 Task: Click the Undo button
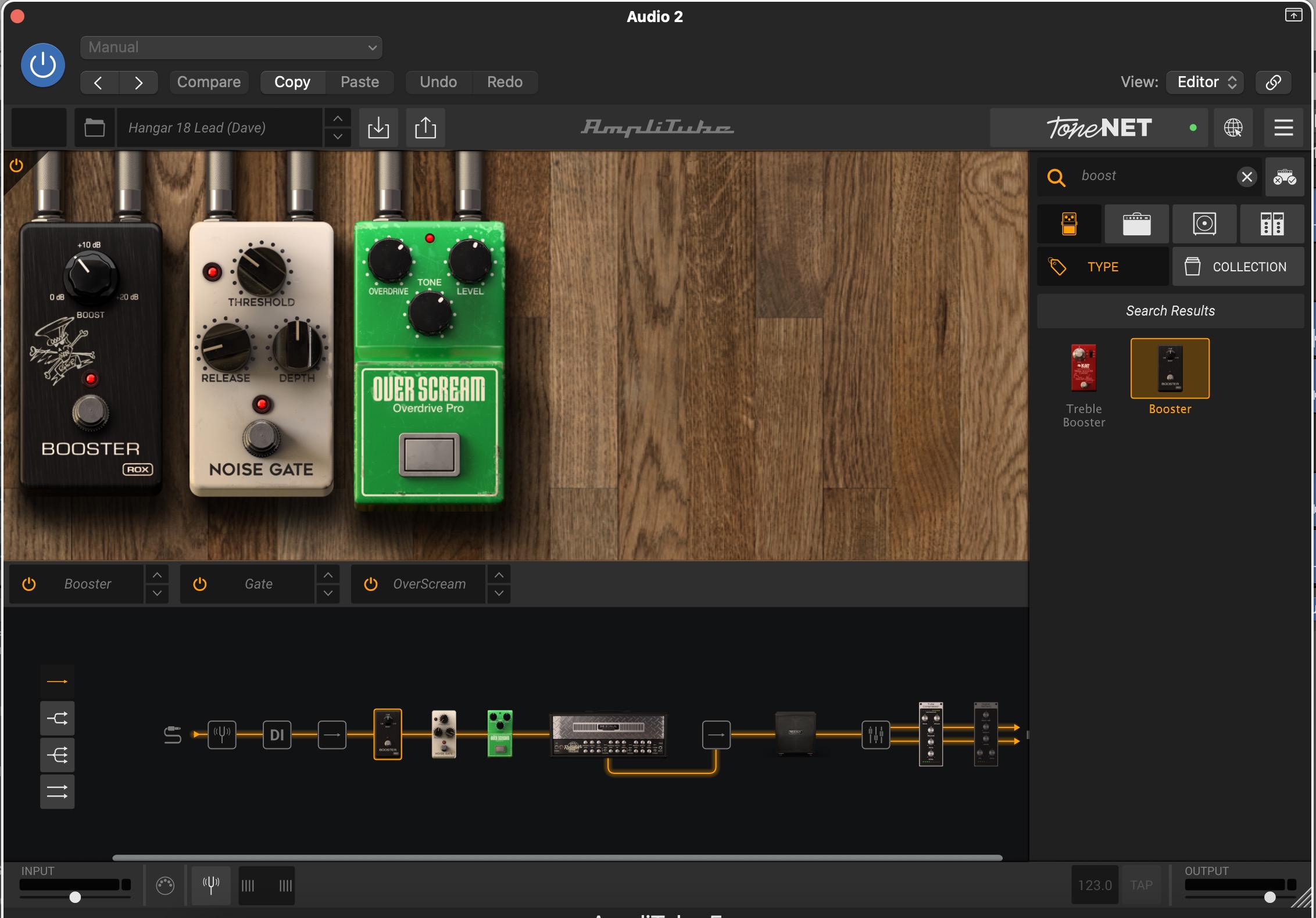pyautogui.click(x=438, y=83)
